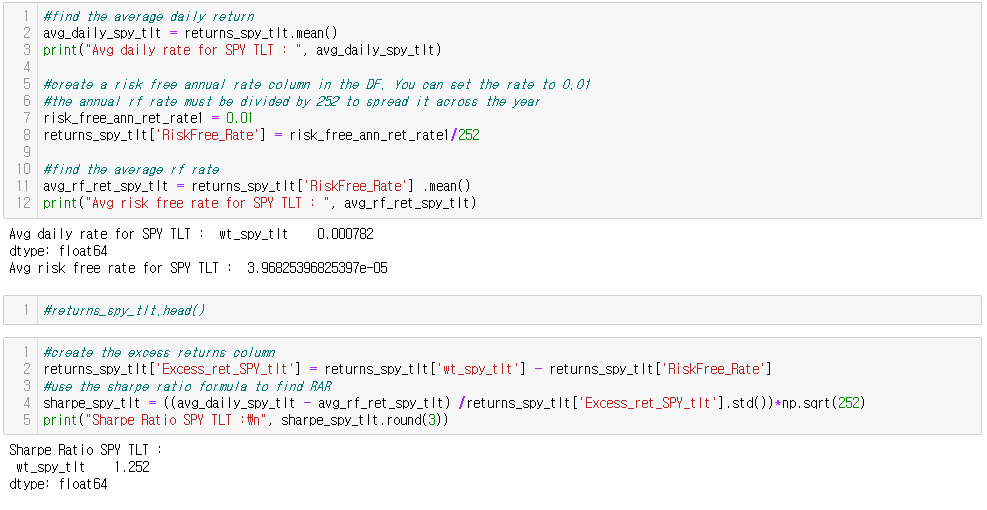987x510 pixels.
Task: Click the comment about creating a risk free annual rate column
Action: [x=317, y=84]
